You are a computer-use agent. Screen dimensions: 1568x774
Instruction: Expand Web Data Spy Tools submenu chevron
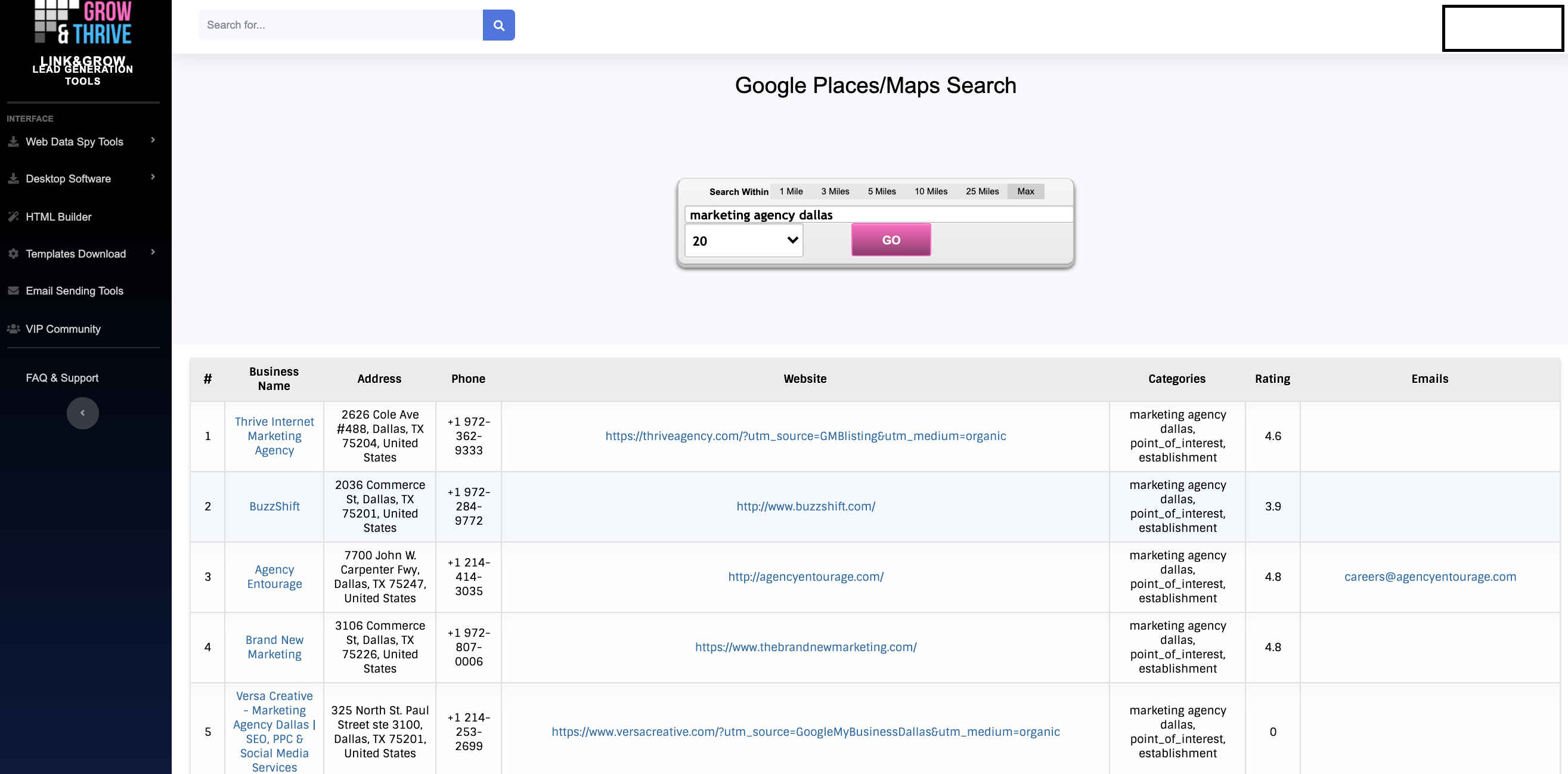pyautogui.click(x=153, y=140)
